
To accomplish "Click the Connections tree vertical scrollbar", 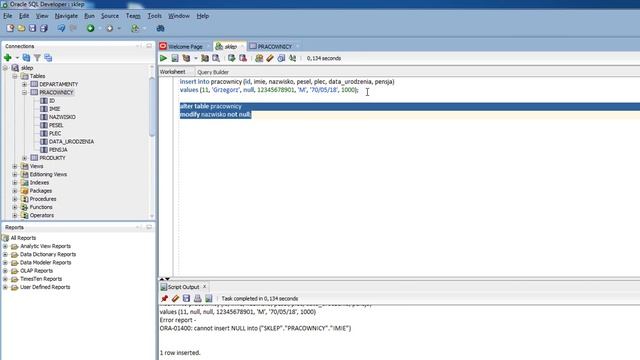I will 152,108.
